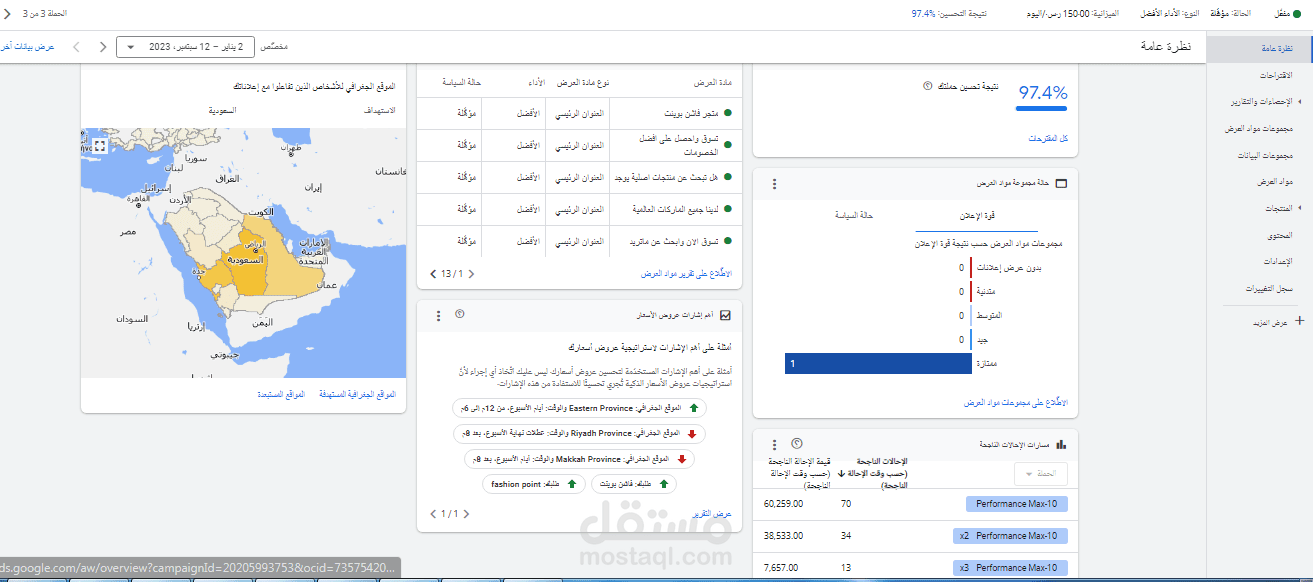This screenshot has height=582, width=1313.
Task: Open 'كل المقترحات' link
Action: click(1048, 138)
